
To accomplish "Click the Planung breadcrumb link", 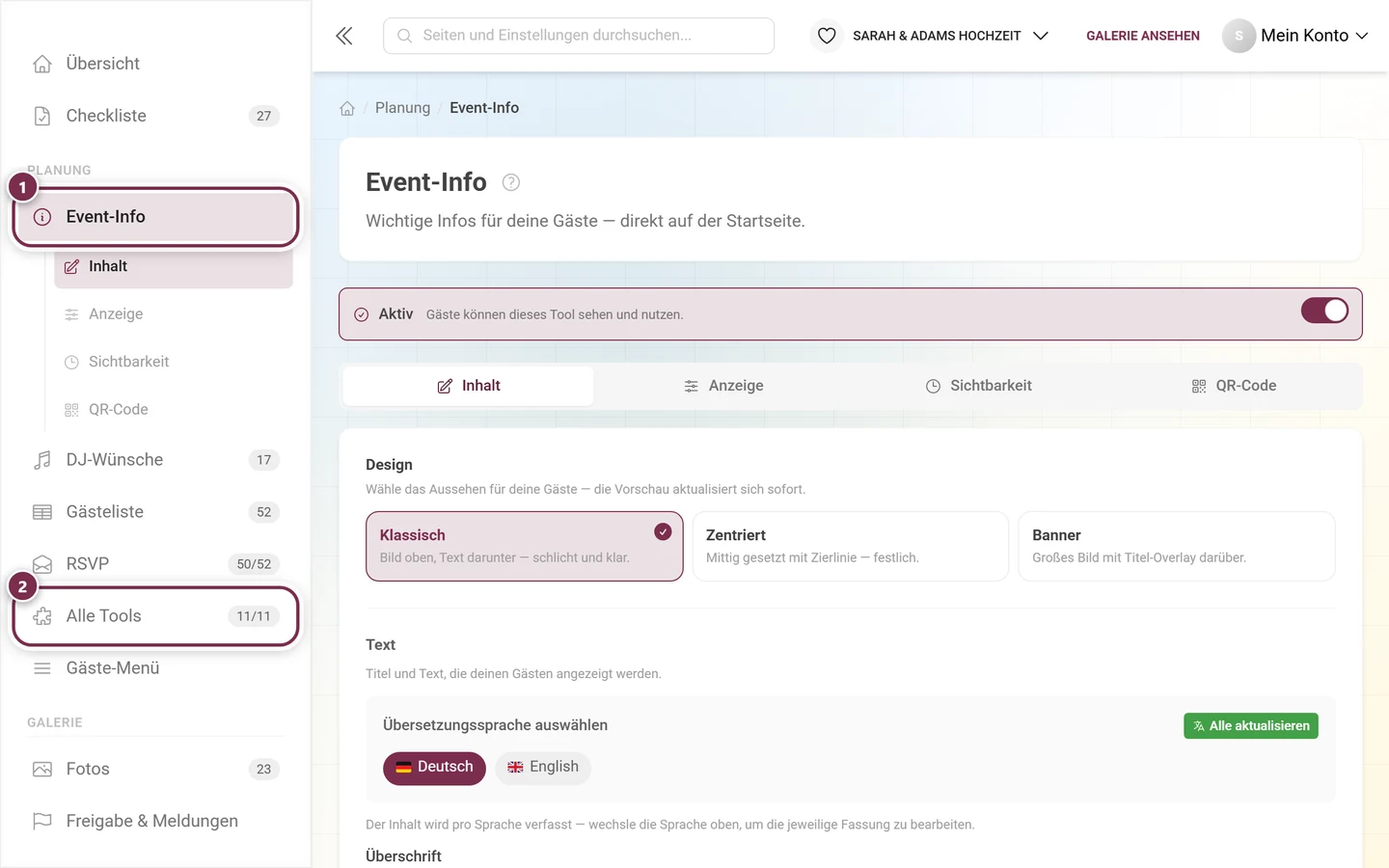I will tap(402, 108).
